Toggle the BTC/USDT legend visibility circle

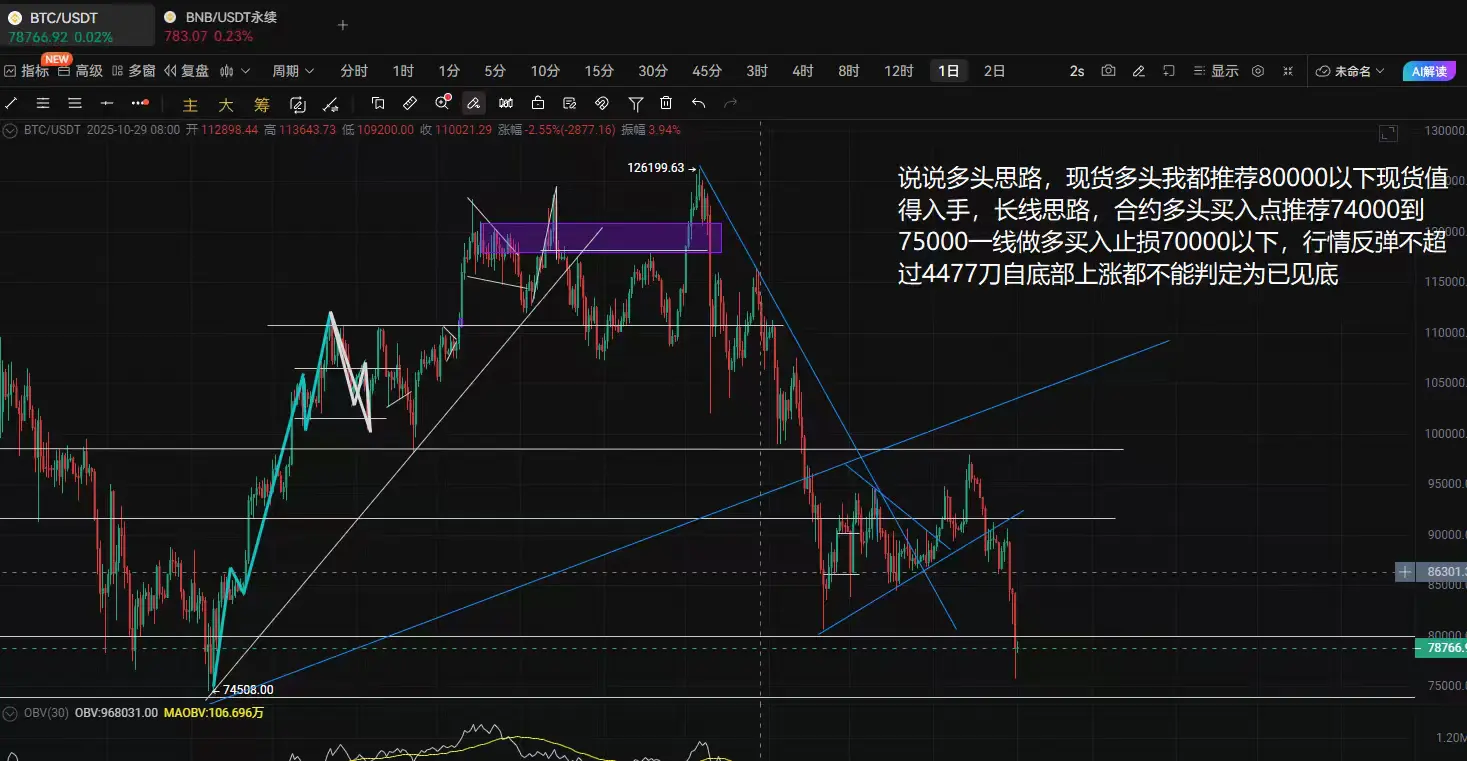coord(11,130)
